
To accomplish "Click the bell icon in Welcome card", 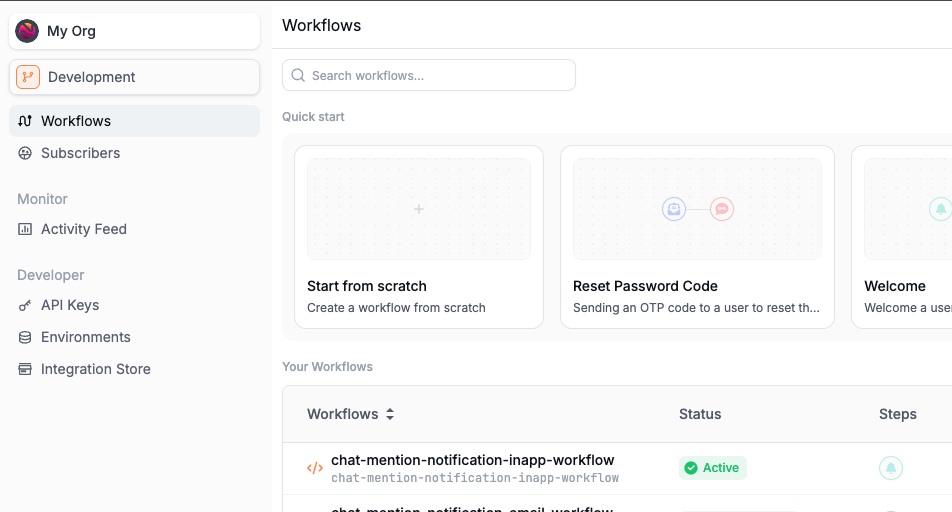I will click(940, 209).
